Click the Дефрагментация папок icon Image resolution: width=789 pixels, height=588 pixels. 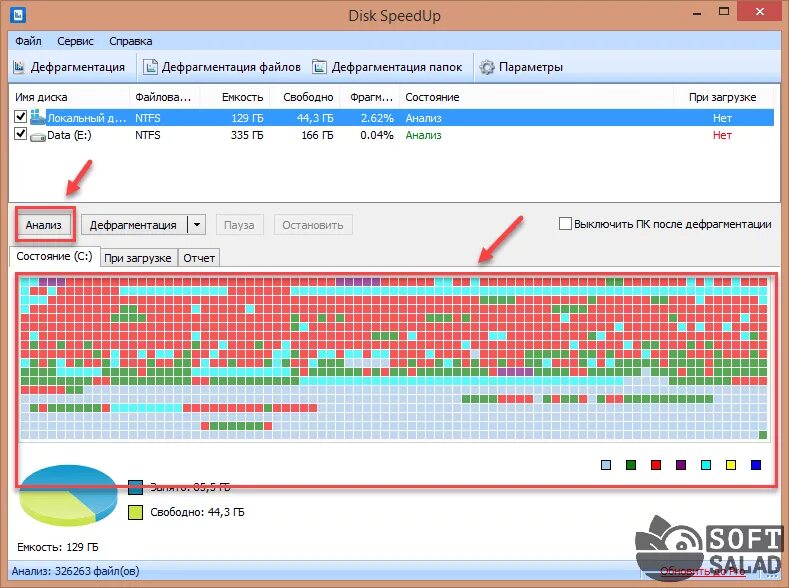(320, 67)
